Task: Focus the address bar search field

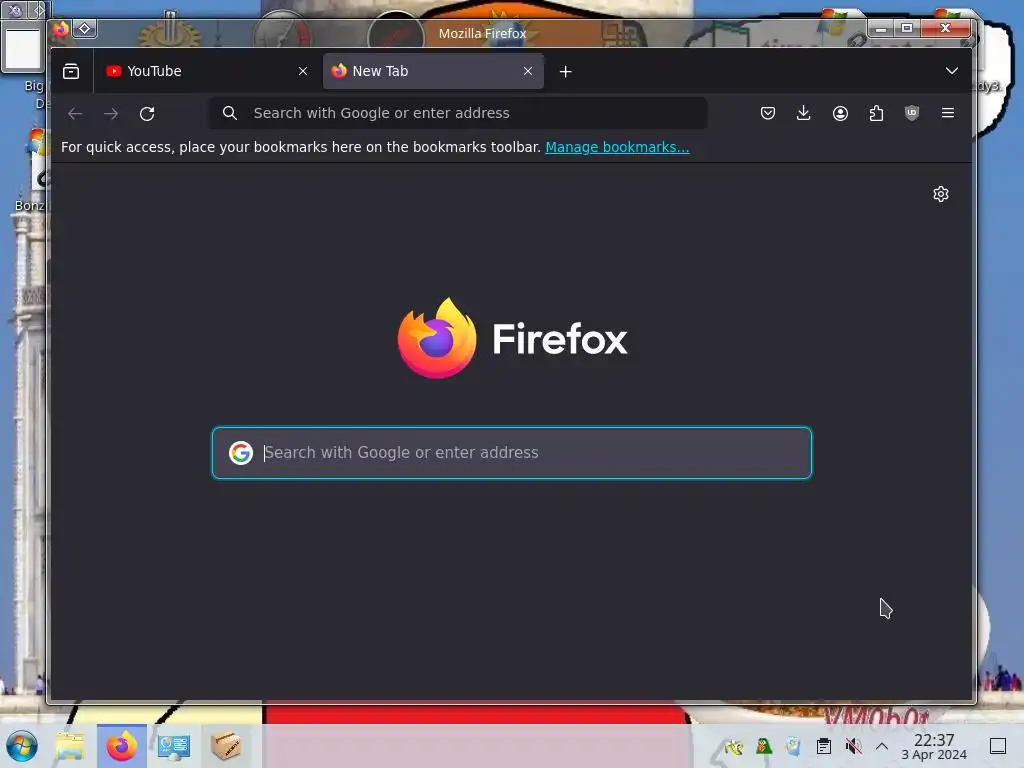Action: (457, 113)
